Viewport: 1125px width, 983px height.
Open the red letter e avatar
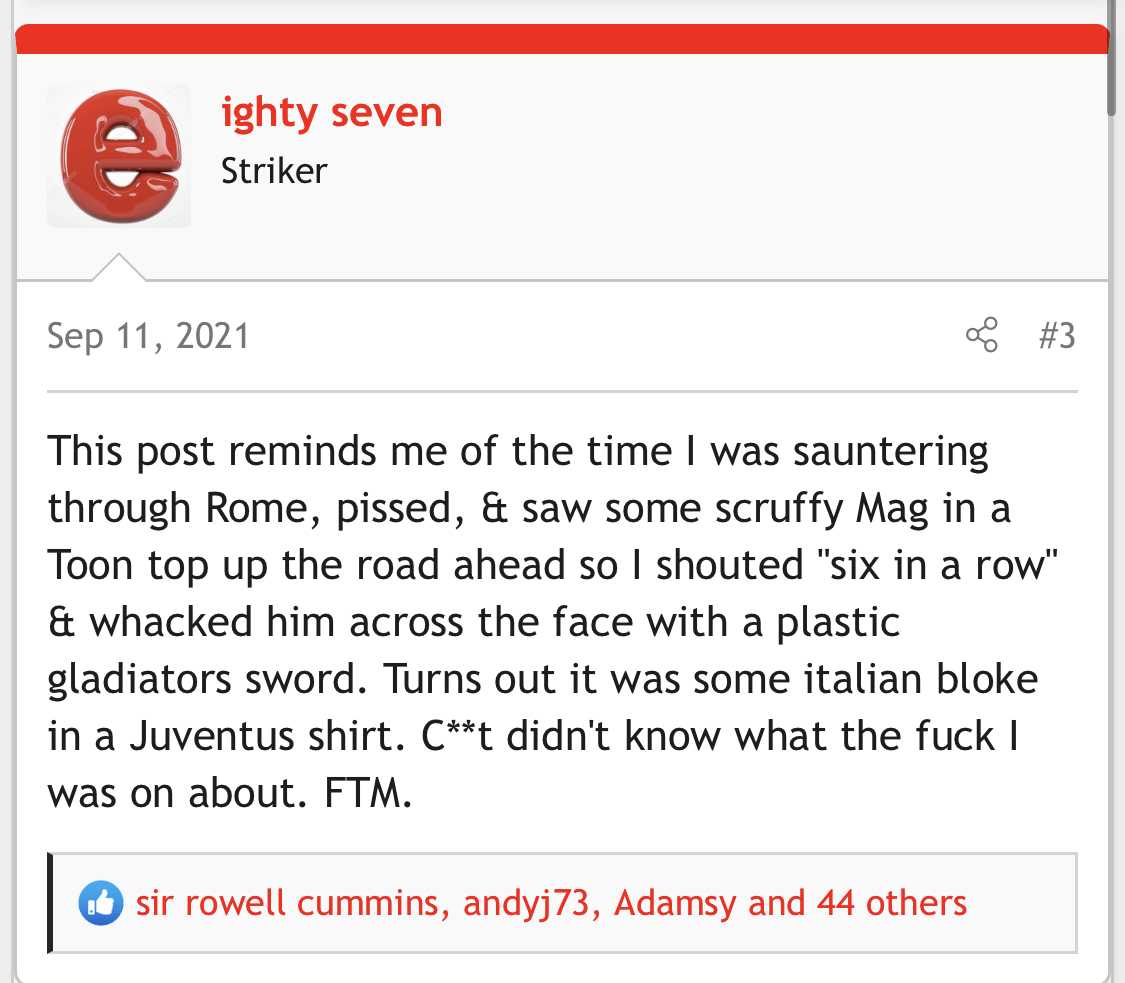click(119, 156)
